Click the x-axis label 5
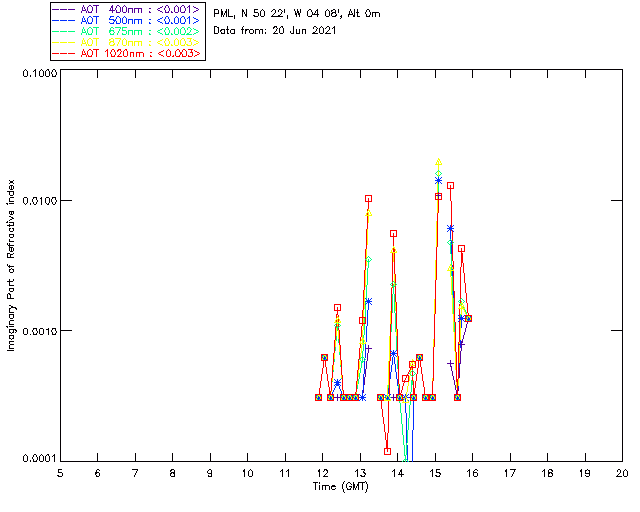This screenshot has height=512, width=640. point(60,473)
